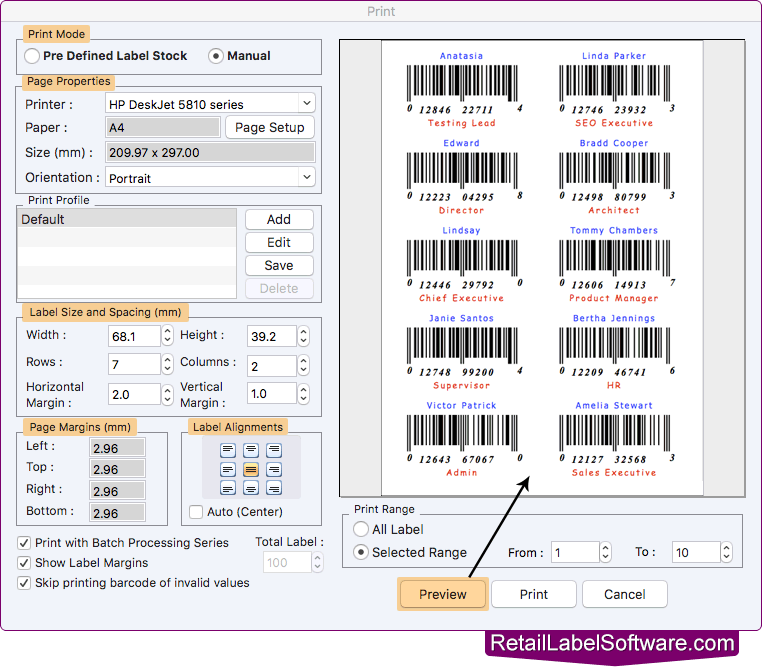Adjust the Horizontal Margin stepper
Viewport: 762px width, 667px height.
[167, 394]
